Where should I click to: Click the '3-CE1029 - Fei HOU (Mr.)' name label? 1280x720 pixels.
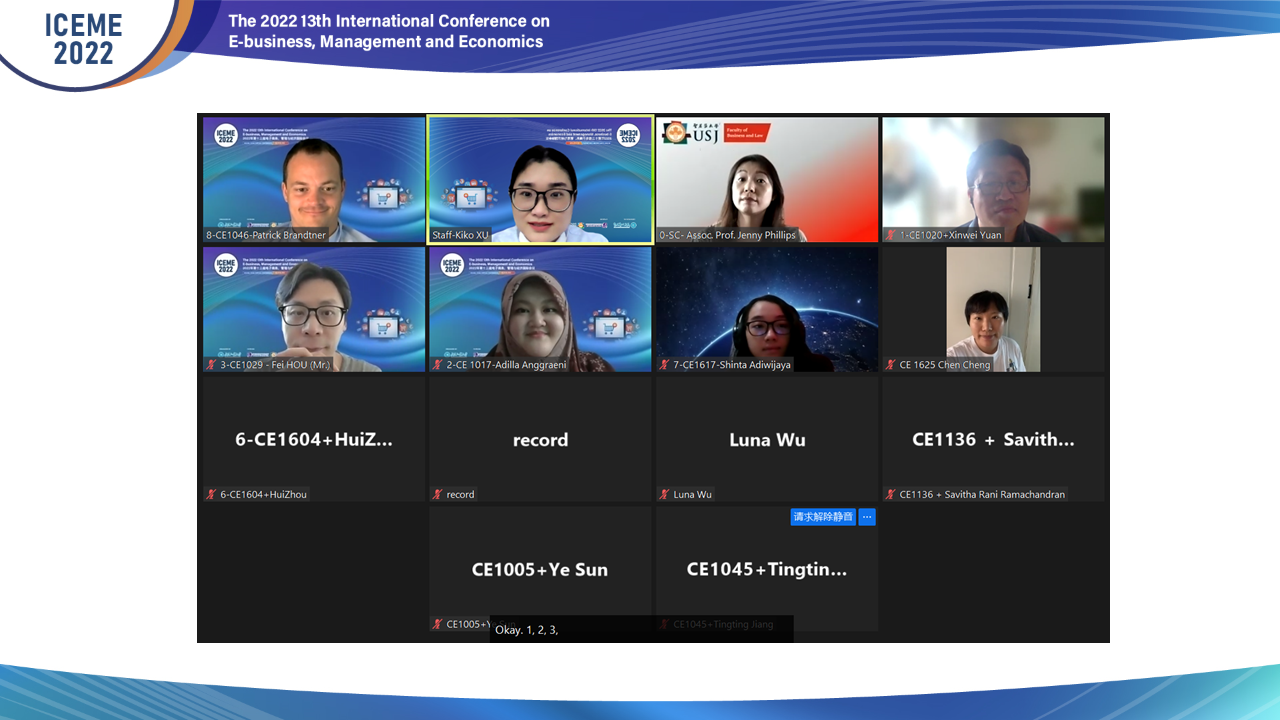pos(275,365)
